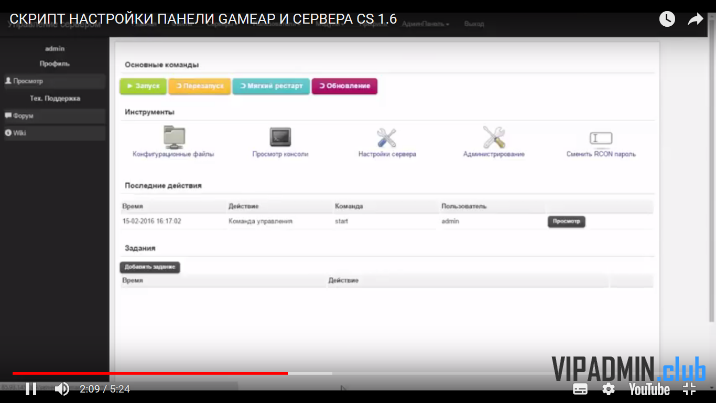Click the page vertical scrollbar
Viewport: 716px width, 403px height.
click(x=711, y=169)
